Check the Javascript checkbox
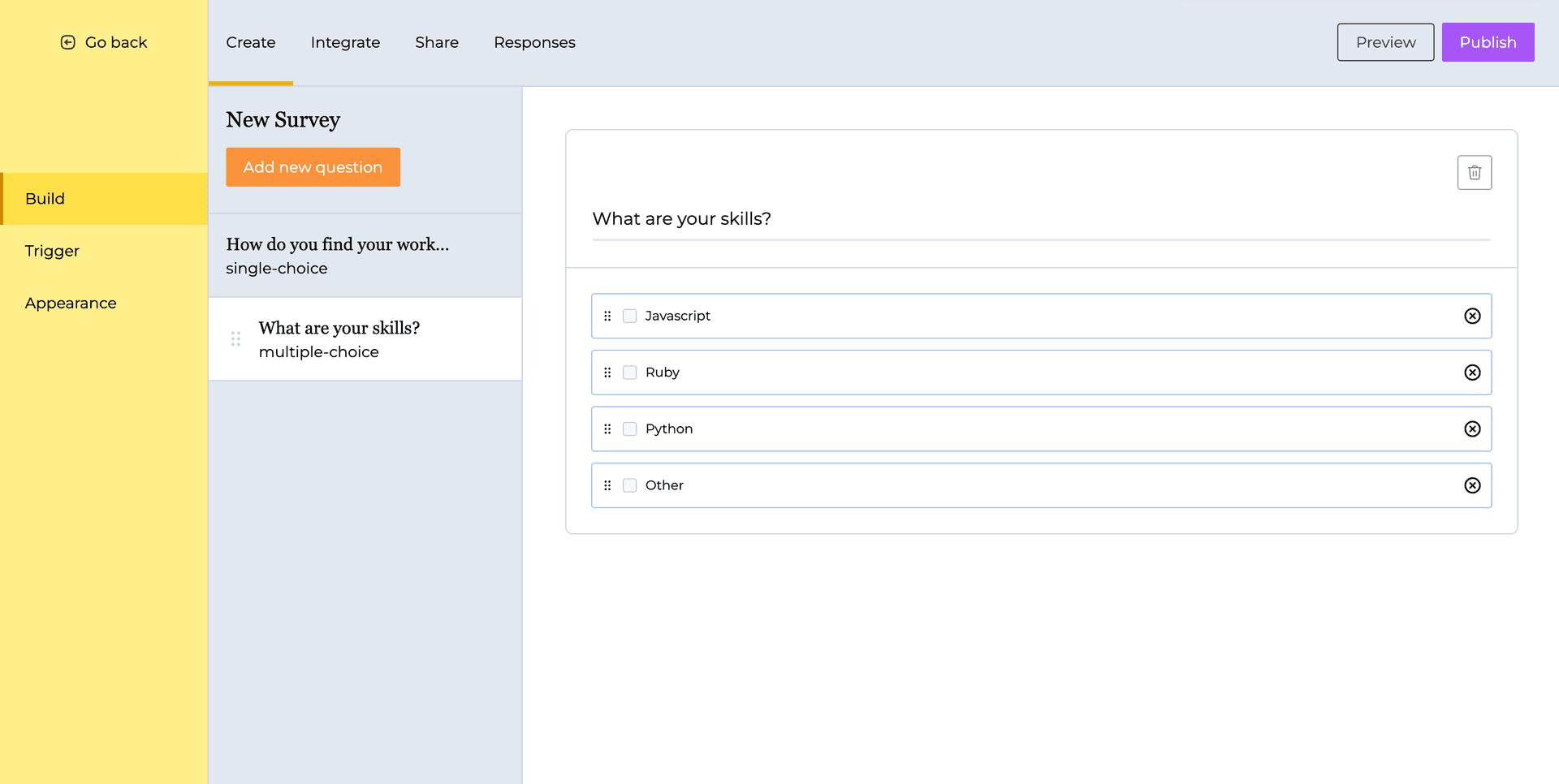1559x784 pixels. (629, 316)
